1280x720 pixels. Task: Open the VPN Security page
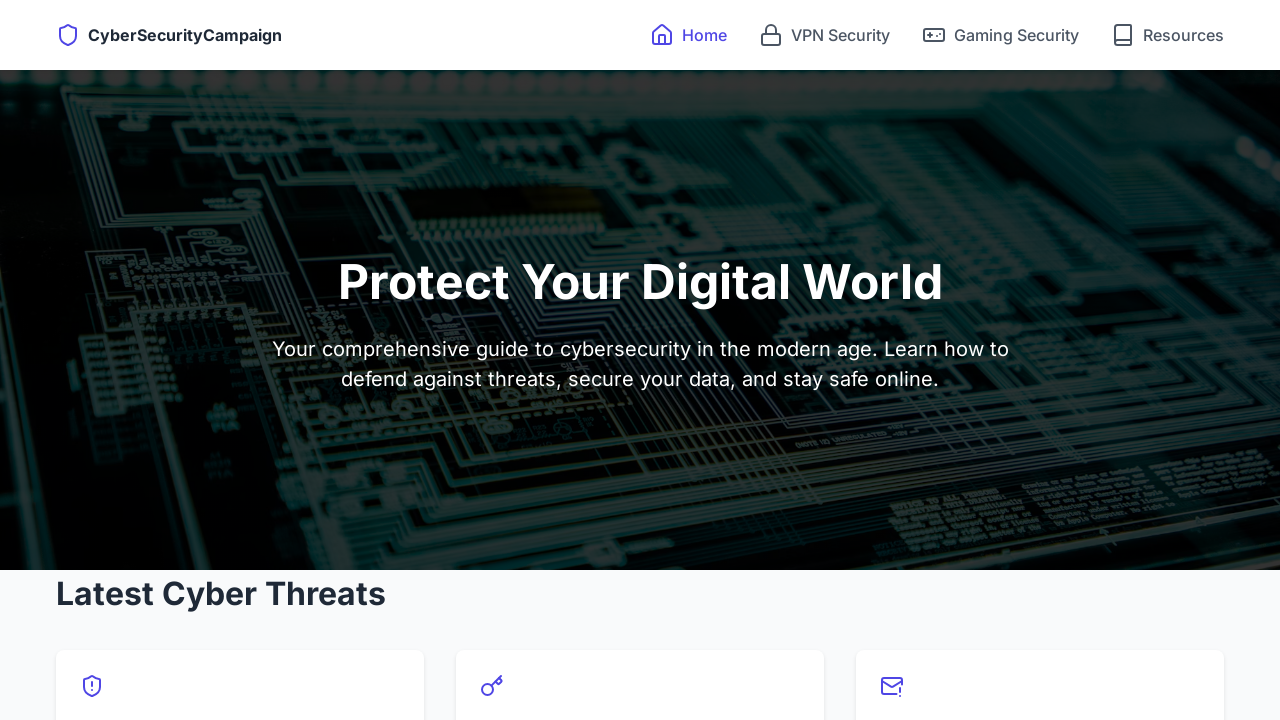tap(825, 35)
